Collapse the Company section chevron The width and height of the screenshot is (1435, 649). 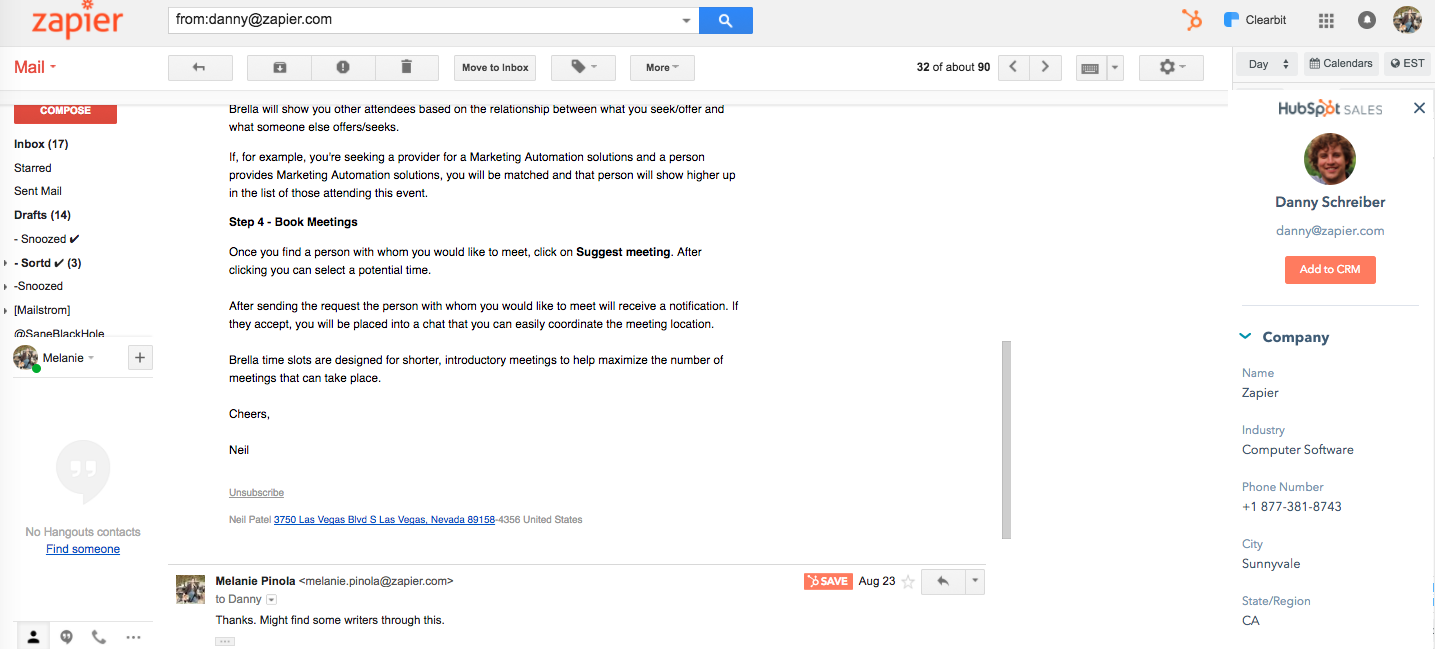[1246, 337]
